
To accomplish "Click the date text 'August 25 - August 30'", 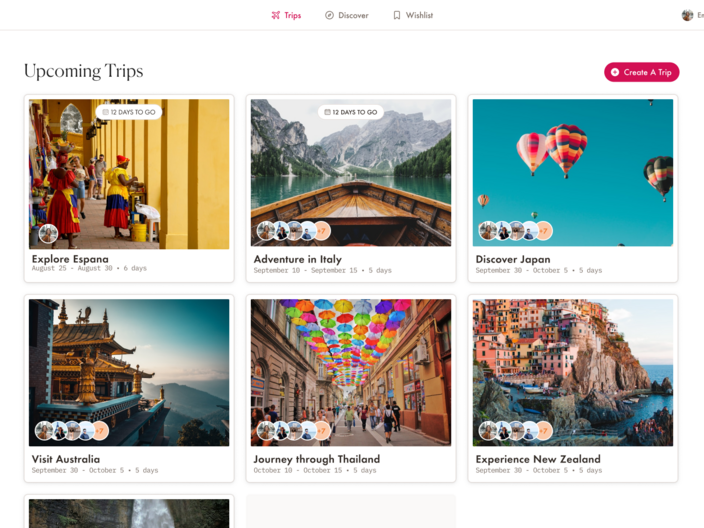I will 72,268.
